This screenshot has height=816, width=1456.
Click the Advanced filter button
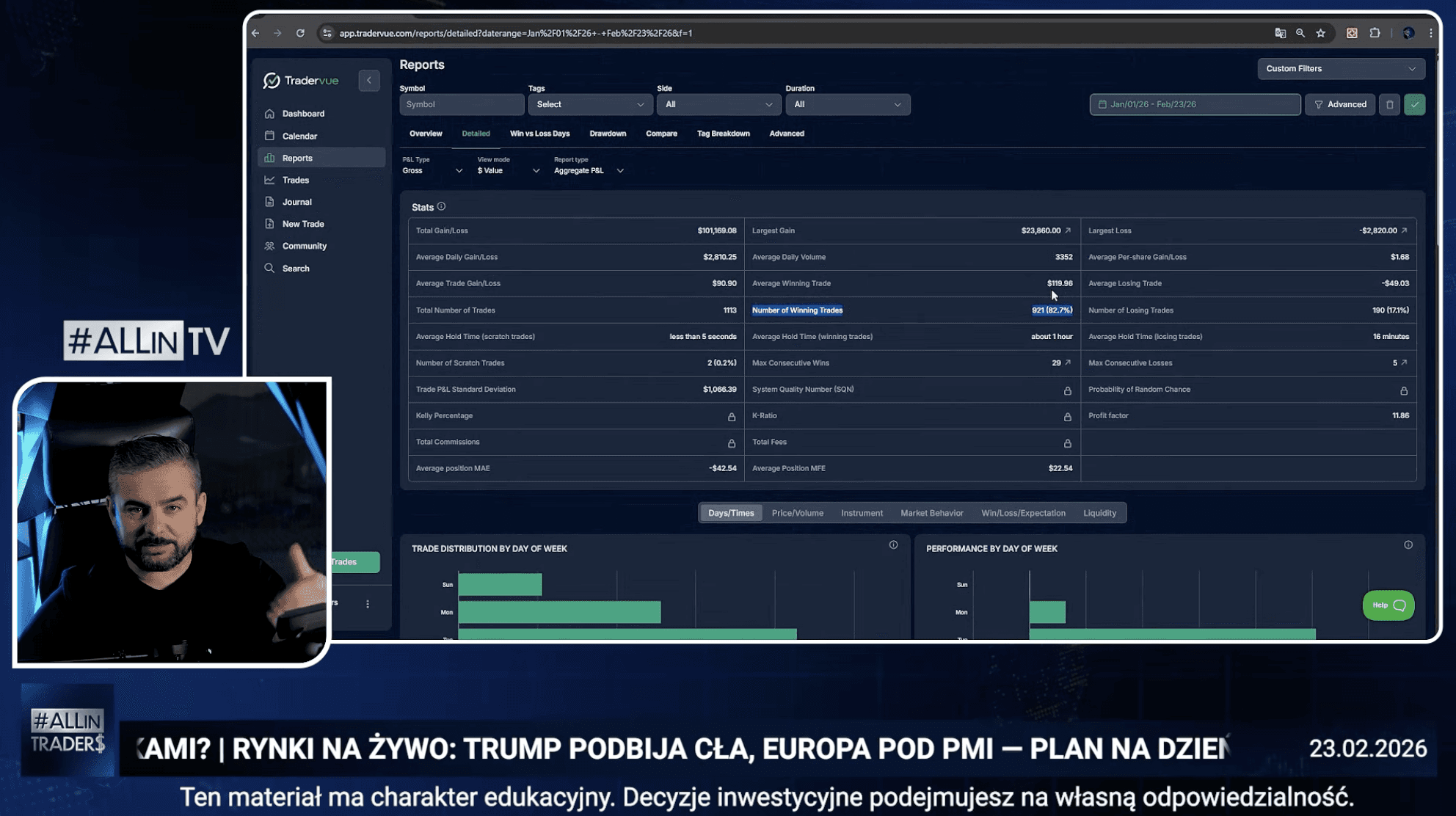click(1339, 105)
